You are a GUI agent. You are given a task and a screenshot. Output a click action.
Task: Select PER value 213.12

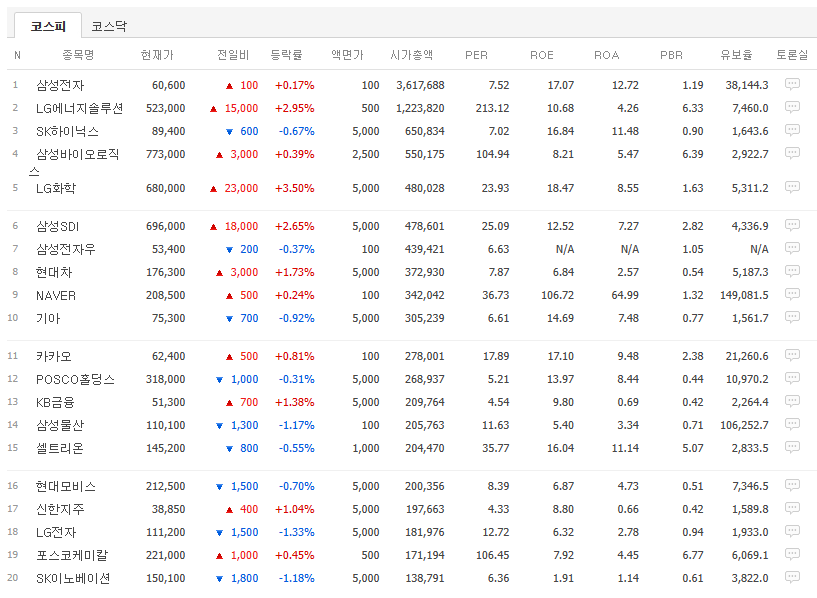(x=492, y=108)
